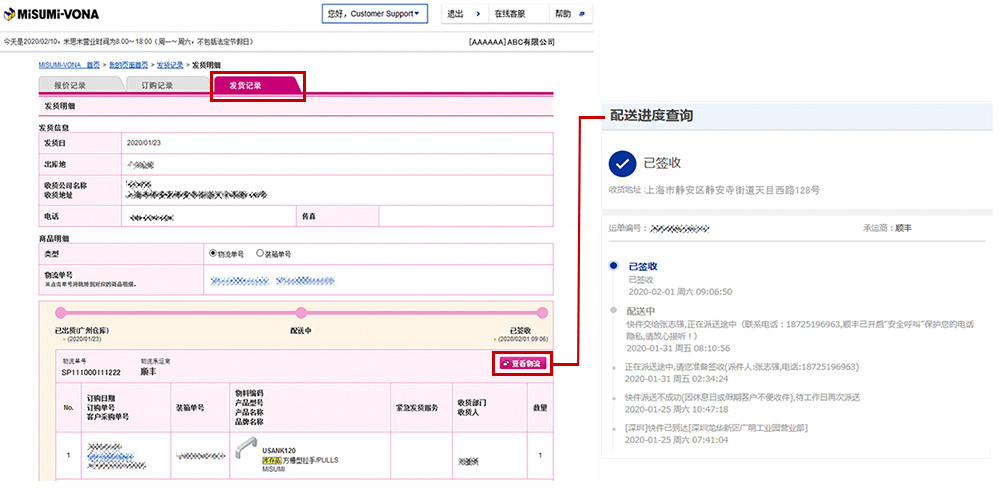This screenshot has width=1000, height=491.
Task: Click the MiSUMi-VONA logo
Action: point(51,14)
